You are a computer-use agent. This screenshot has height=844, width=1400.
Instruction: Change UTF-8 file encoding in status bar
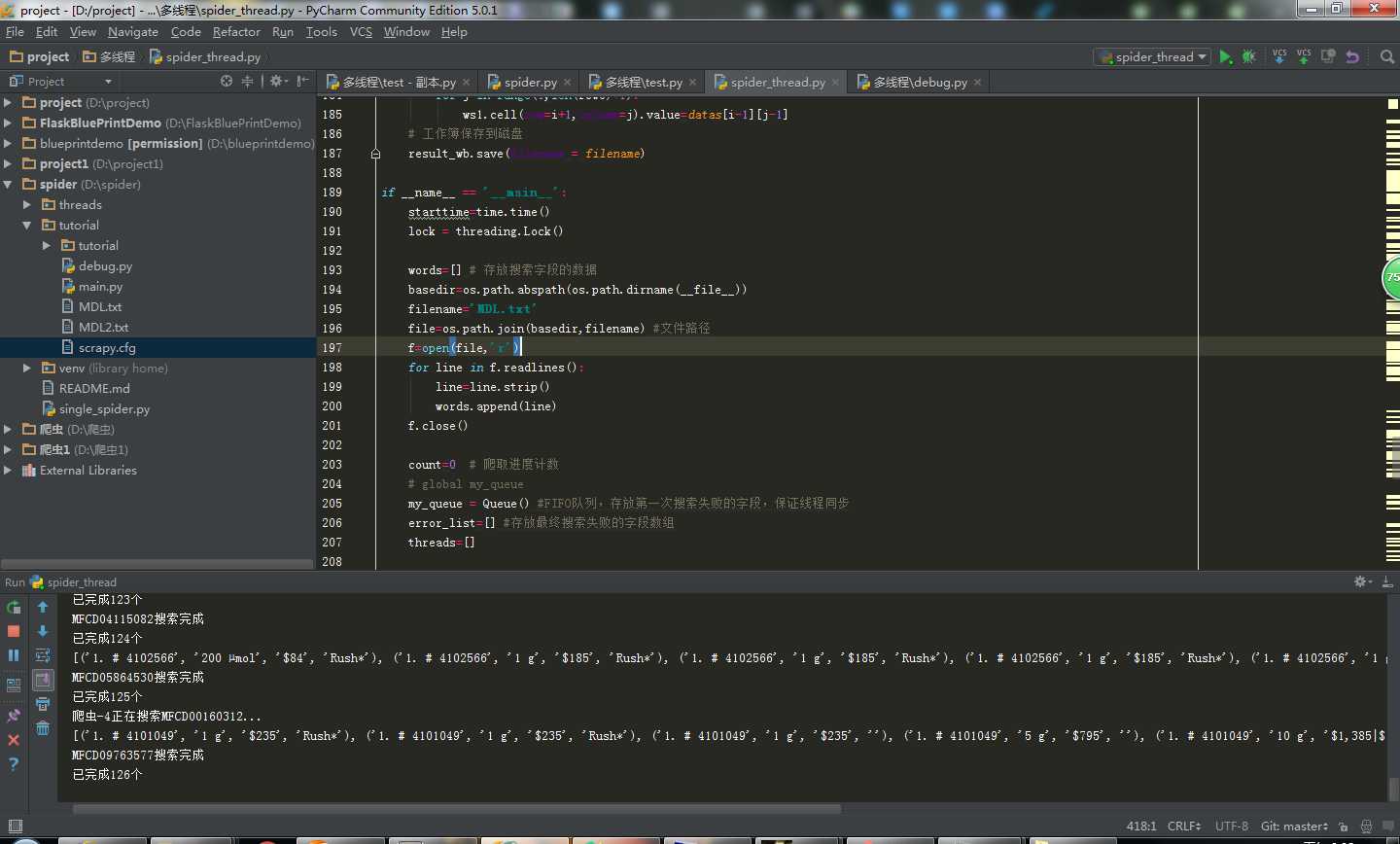(1231, 826)
